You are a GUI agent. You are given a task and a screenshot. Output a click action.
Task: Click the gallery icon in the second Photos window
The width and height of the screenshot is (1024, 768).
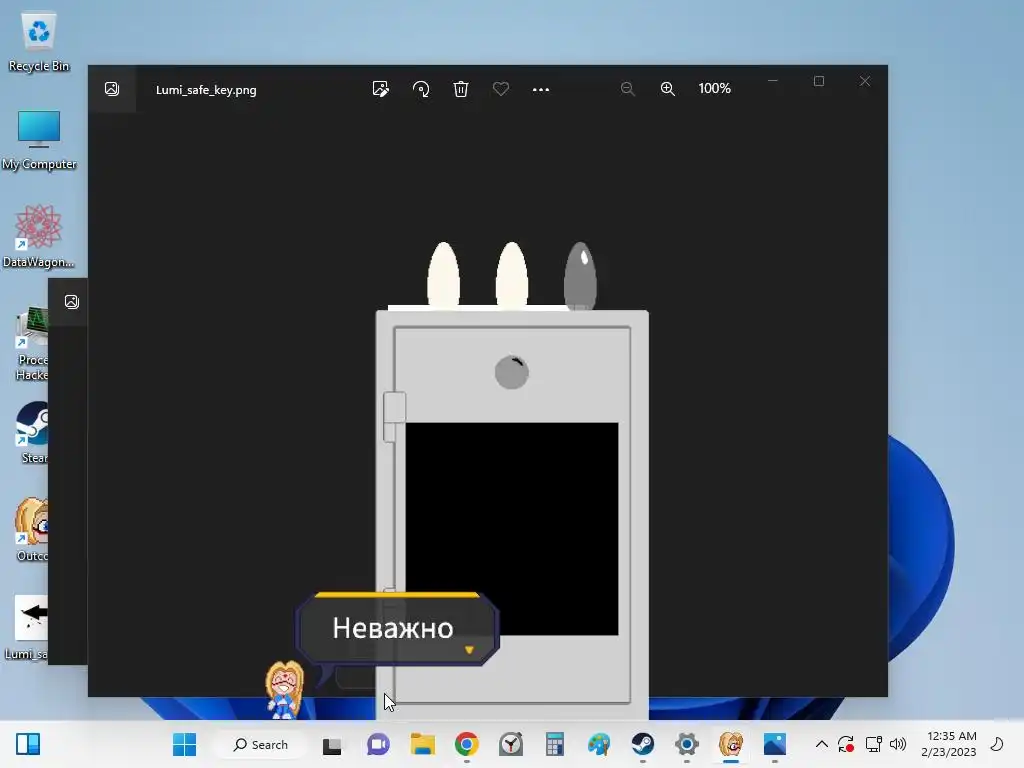[x=72, y=302]
